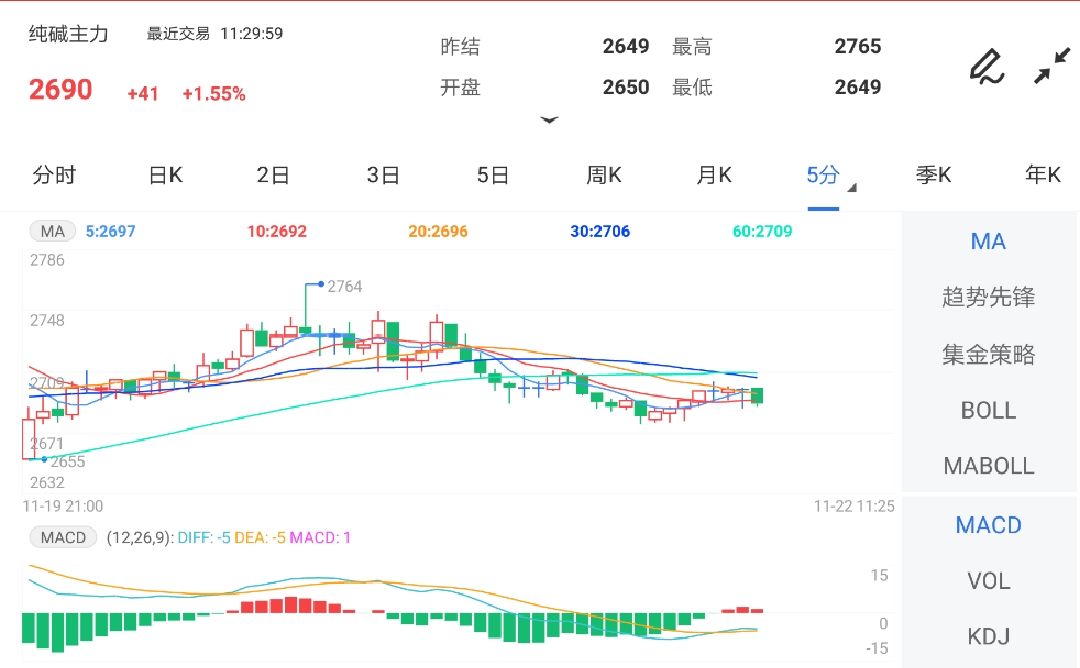Tap the 开盘 value 2650

click(x=625, y=87)
